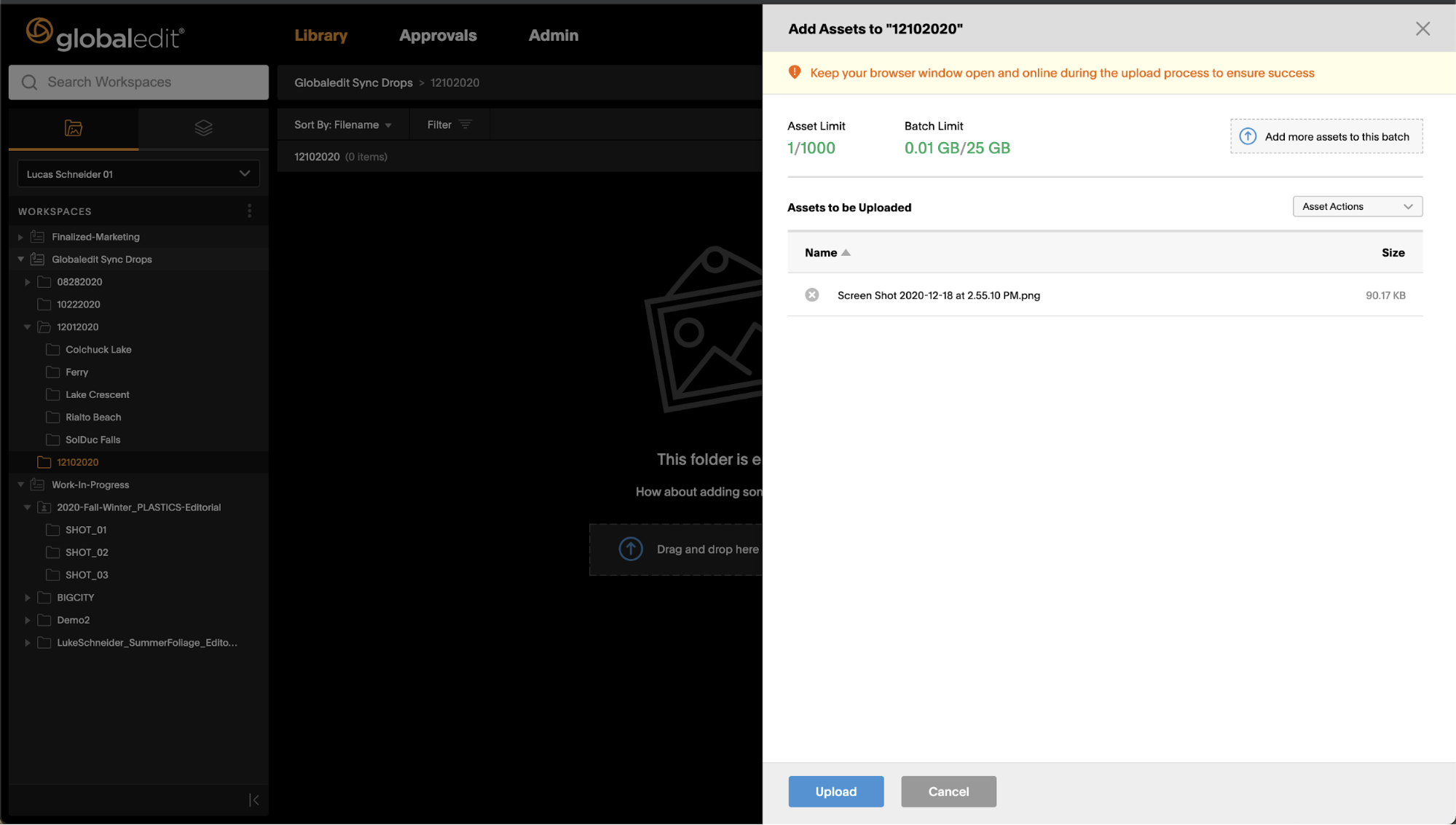The image size is (1456, 825).
Task: Click the Screen Shot 2020-12-18 file name
Action: pyautogui.click(x=939, y=295)
